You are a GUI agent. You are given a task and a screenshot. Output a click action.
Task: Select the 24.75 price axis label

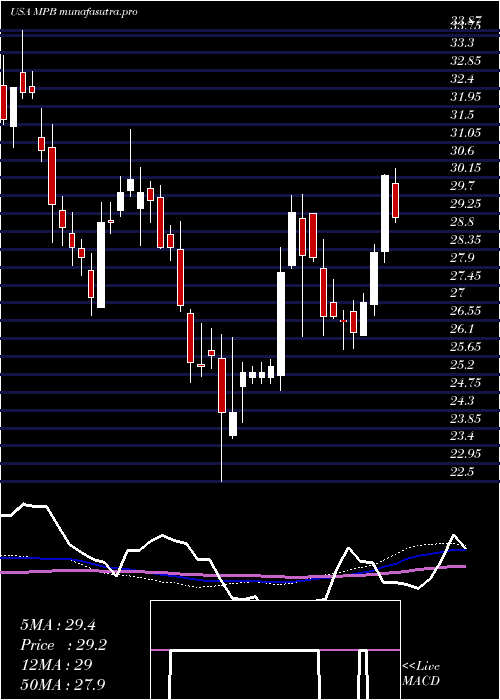(466, 382)
